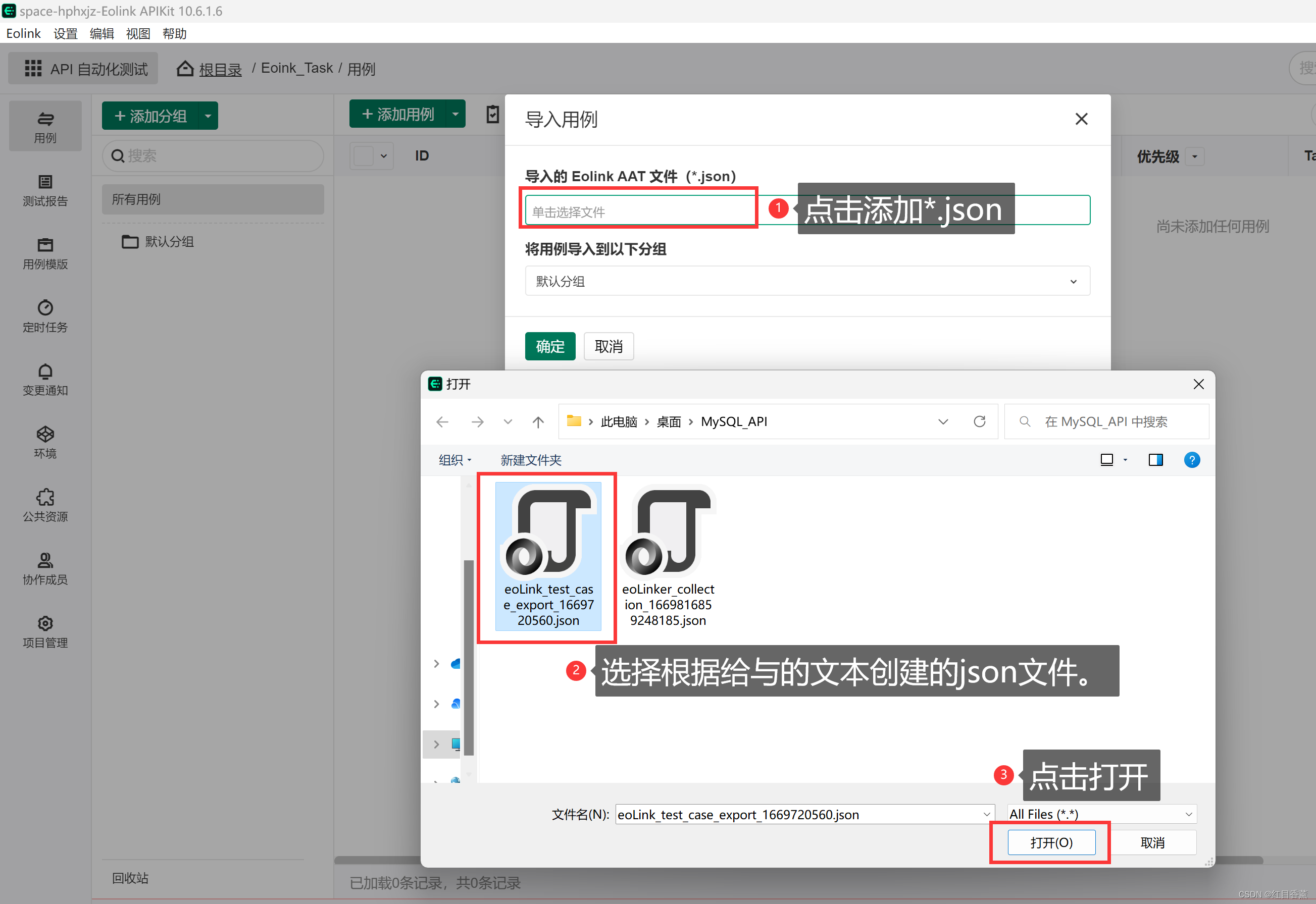The image size is (1316, 904).
Task: Click 取消 to cancel import
Action: [x=610, y=346]
